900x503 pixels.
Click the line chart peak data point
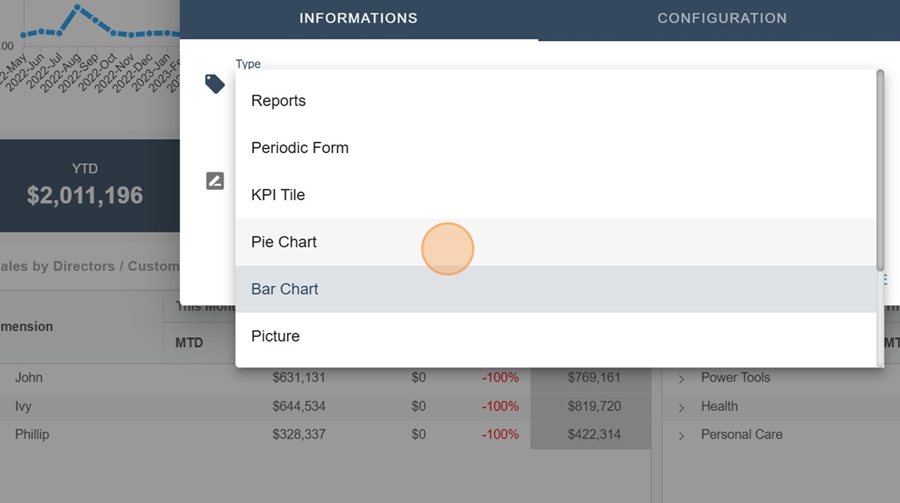(78, 7)
